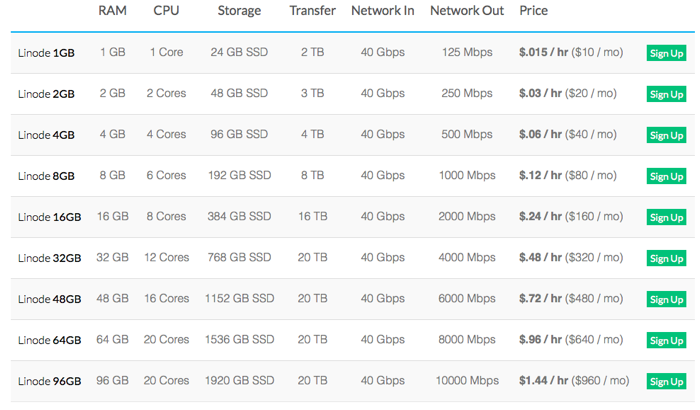Click the CPU column header
The height and width of the screenshot is (410, 700).
166,11
